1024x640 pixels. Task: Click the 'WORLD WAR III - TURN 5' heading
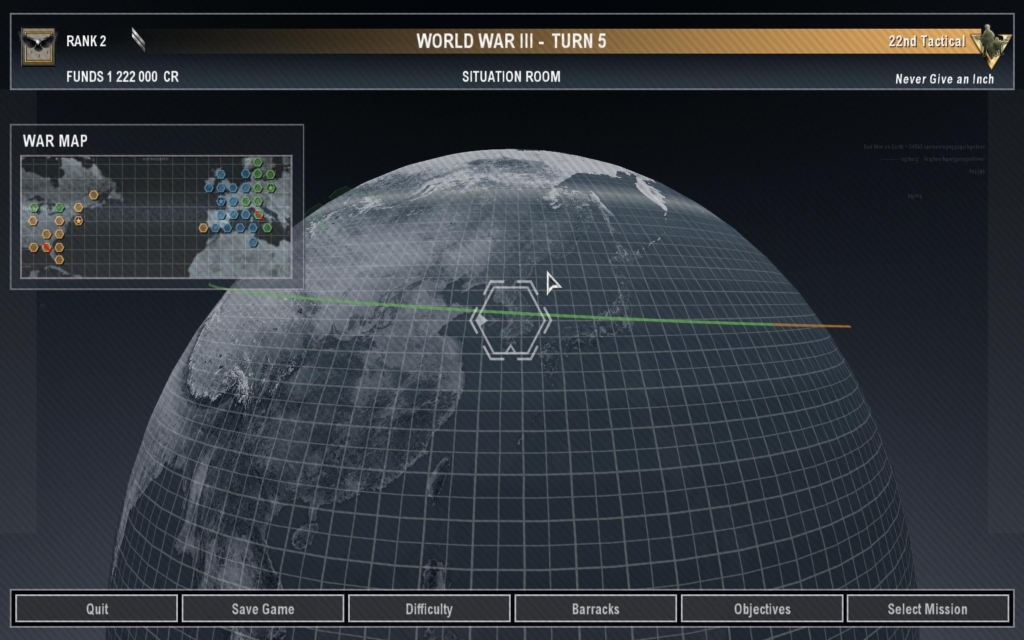[511, 40]
